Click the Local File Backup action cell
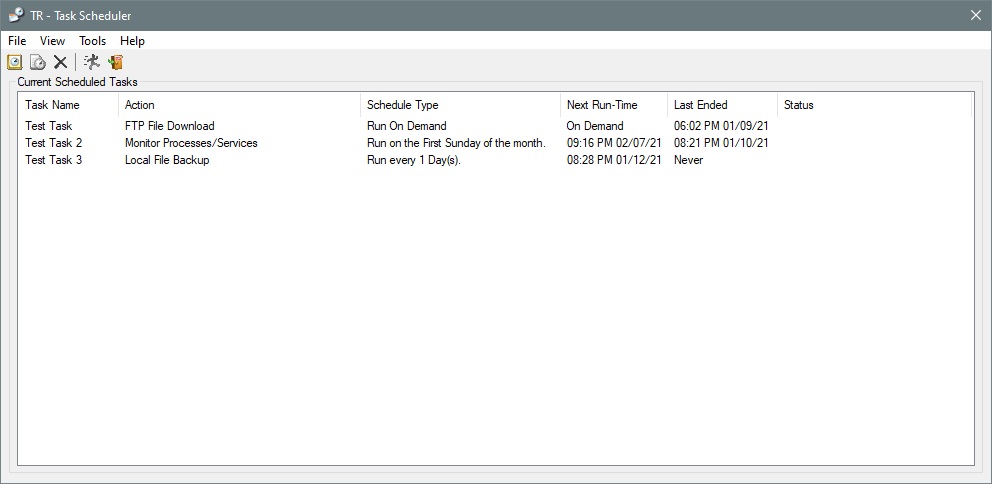 (167, 160)
